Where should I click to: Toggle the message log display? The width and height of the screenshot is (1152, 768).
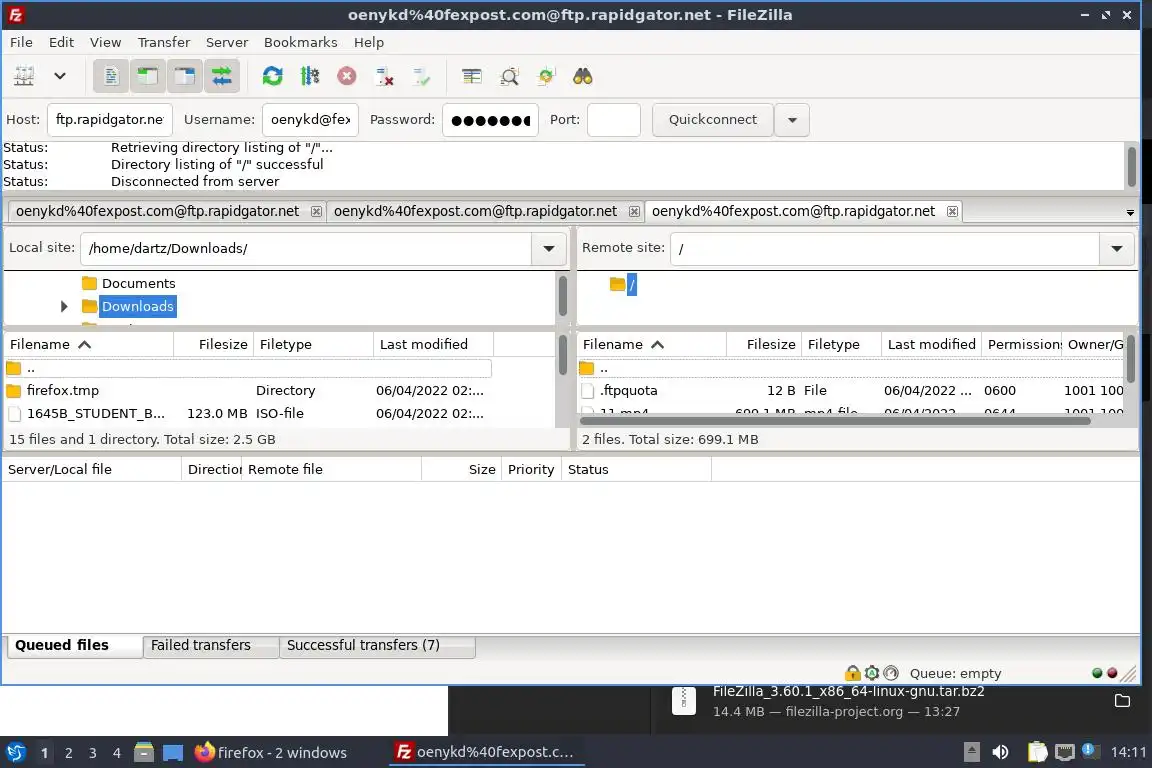[x=111, y=76]
